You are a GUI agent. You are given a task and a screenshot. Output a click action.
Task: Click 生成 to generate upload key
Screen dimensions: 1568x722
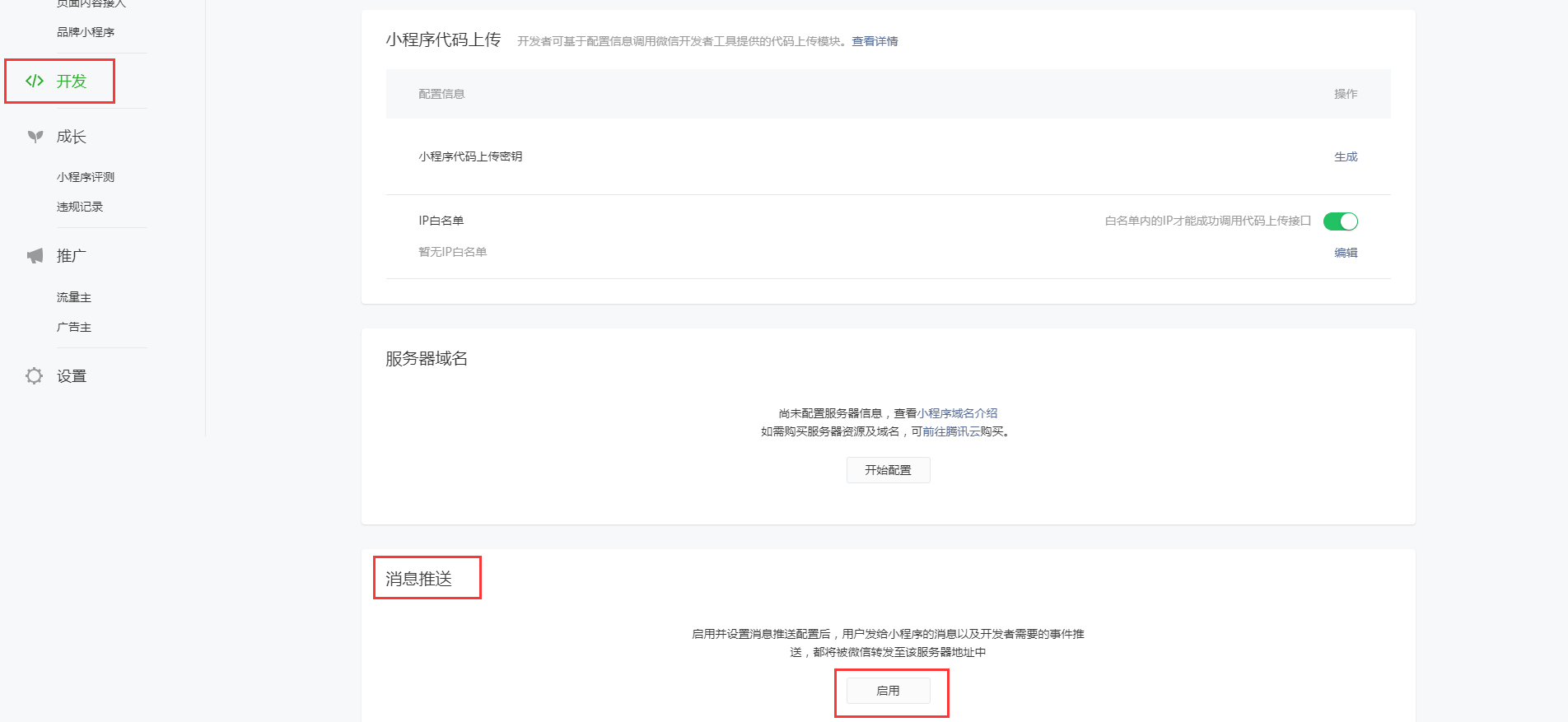tap(1346, 156)
